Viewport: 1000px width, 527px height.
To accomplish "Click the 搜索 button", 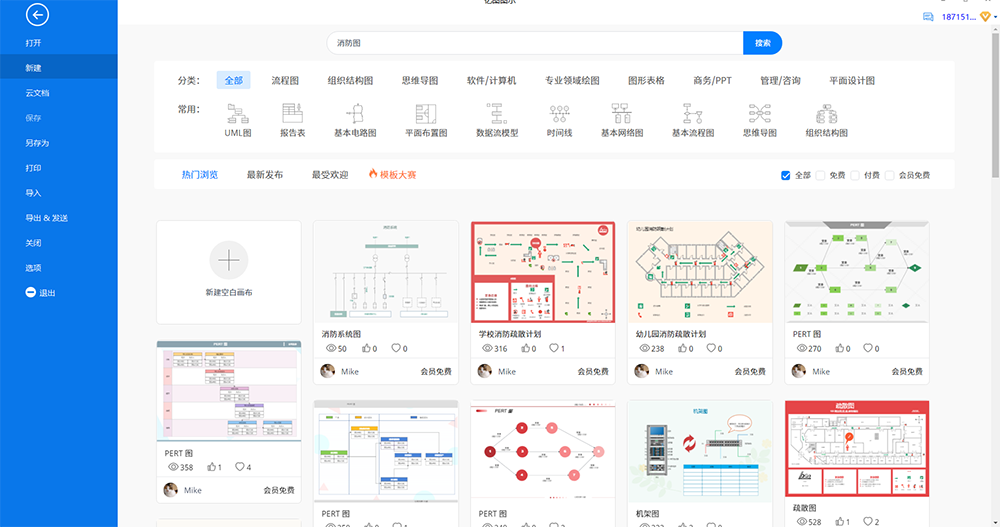I will click(762, 43).
